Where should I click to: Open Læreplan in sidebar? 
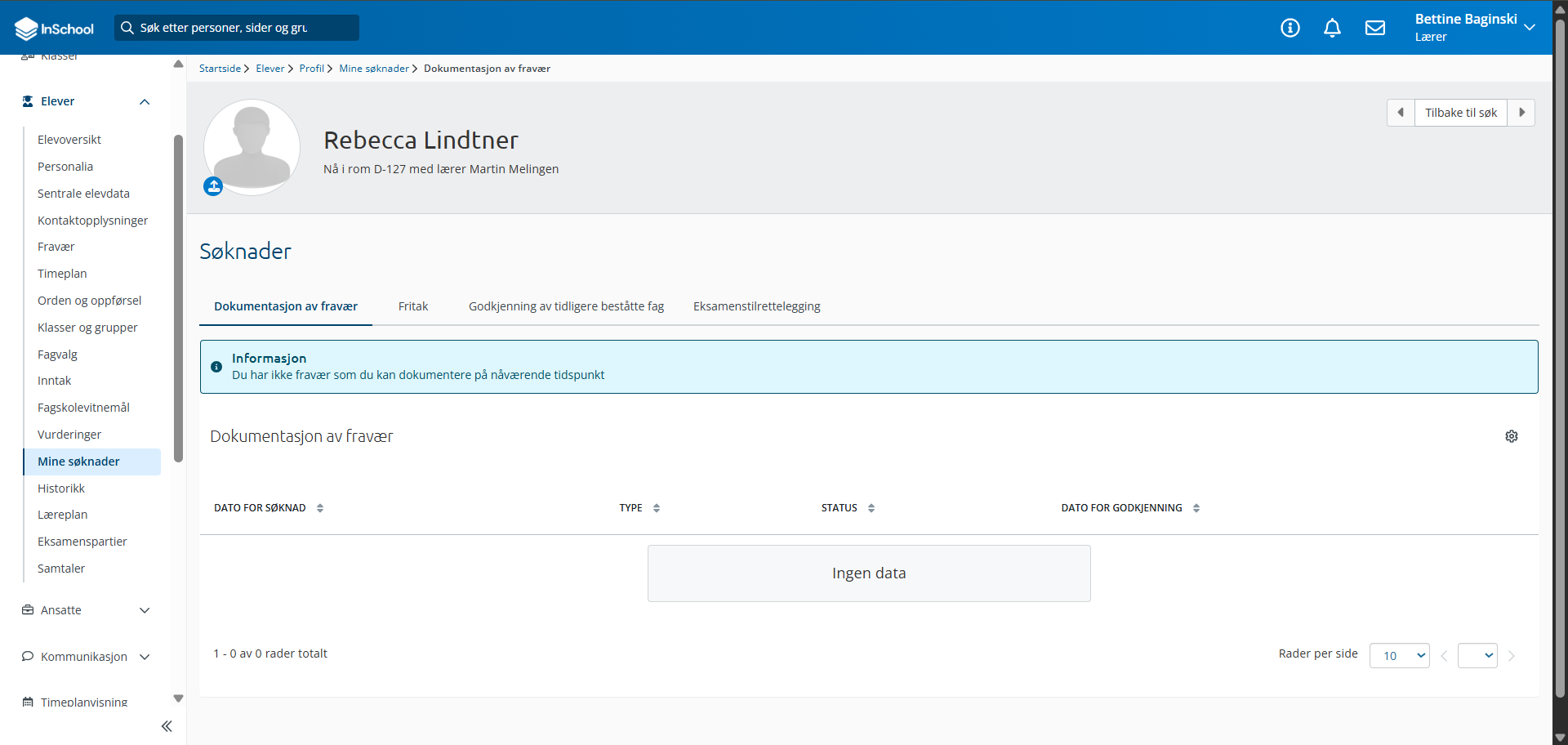(63, 515)
